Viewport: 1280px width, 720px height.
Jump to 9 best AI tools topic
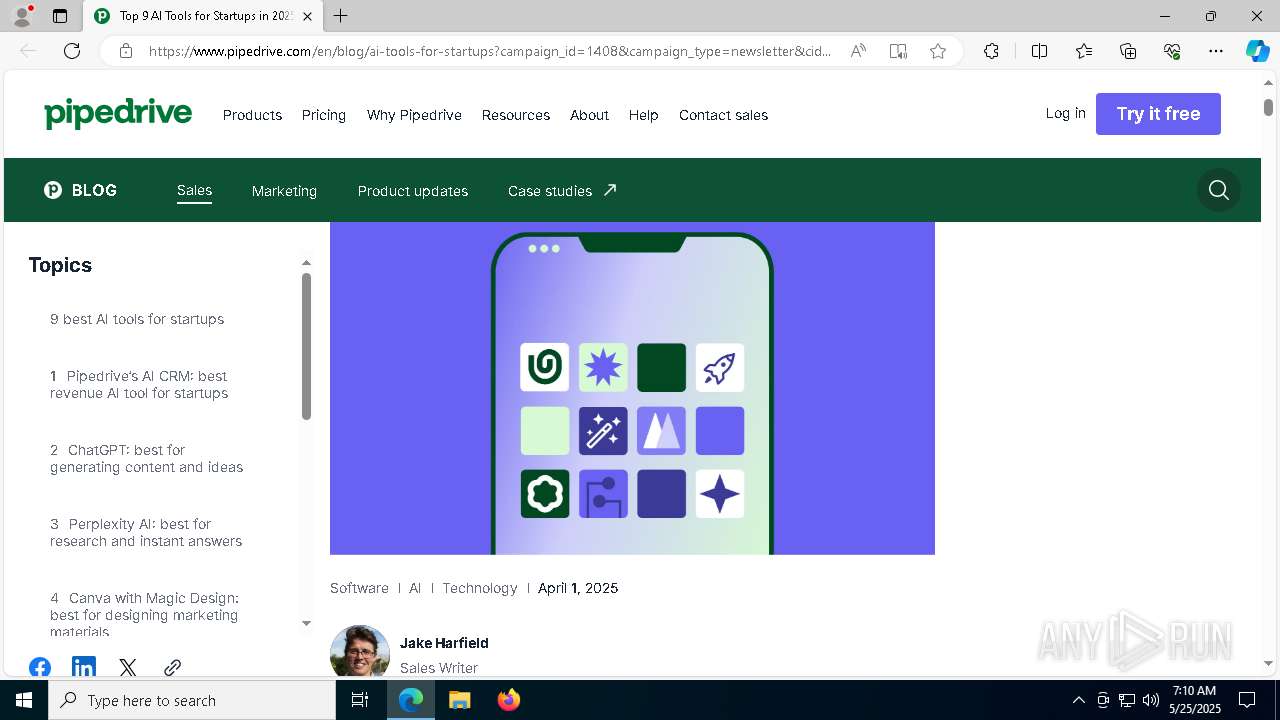pos(137,319)
